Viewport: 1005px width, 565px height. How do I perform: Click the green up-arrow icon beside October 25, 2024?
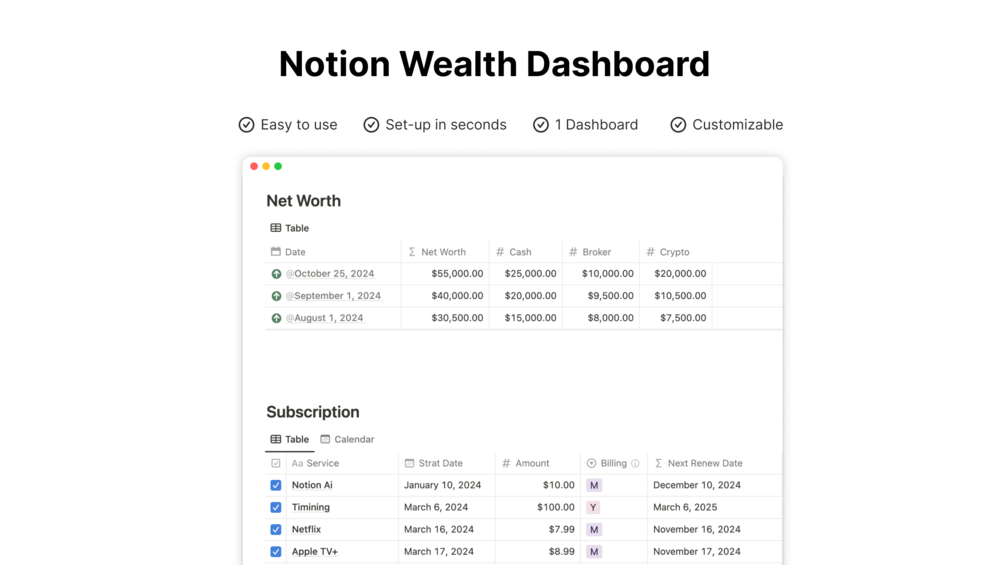point(276,274)
